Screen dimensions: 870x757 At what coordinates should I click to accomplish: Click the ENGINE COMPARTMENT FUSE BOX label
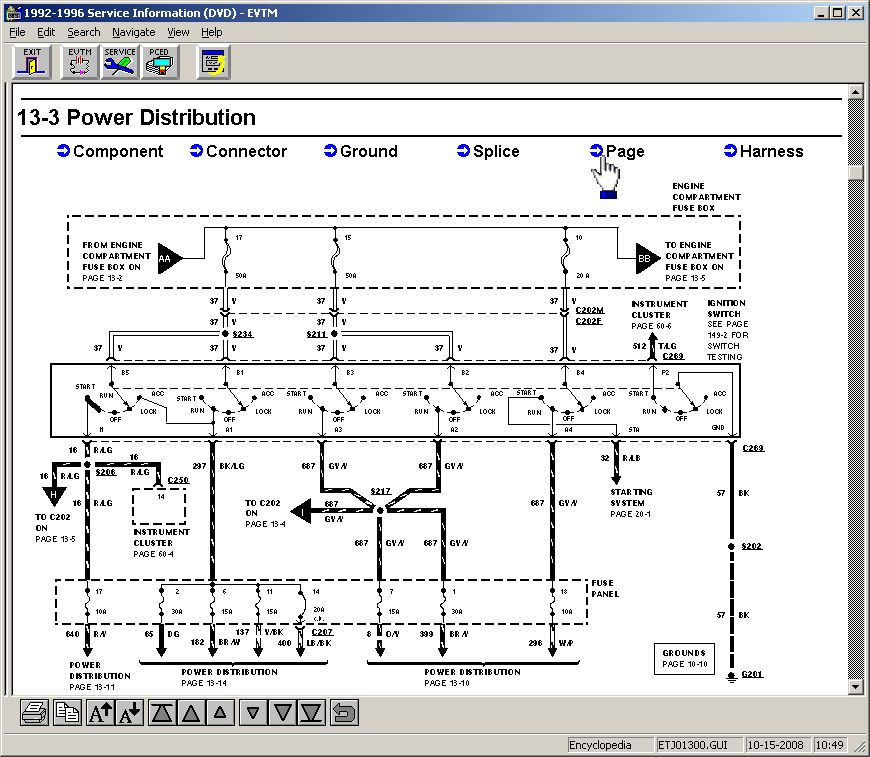pos(706,197)
